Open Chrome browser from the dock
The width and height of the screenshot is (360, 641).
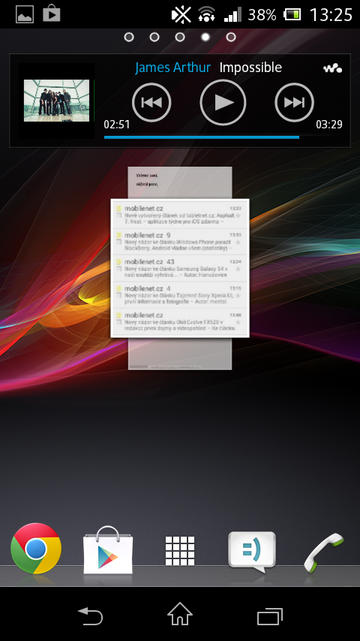[x=36, y=549]
